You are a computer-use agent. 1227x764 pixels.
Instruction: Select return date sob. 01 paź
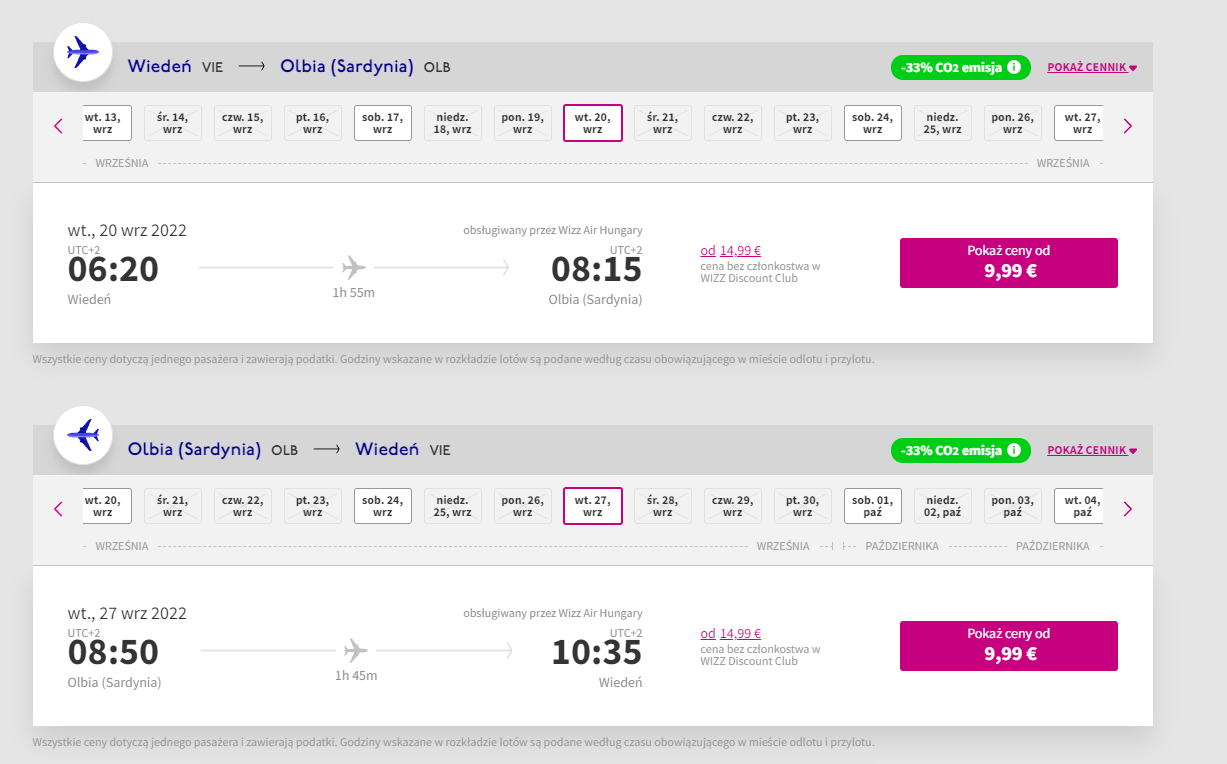[x=873, y=506]
